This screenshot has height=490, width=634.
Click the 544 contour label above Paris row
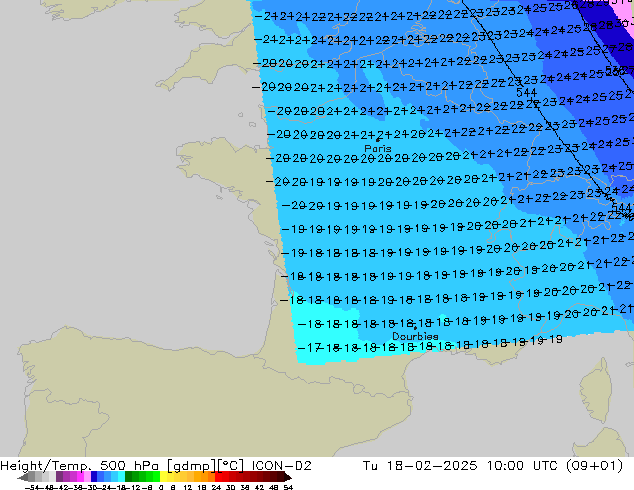tap(526, 93)
